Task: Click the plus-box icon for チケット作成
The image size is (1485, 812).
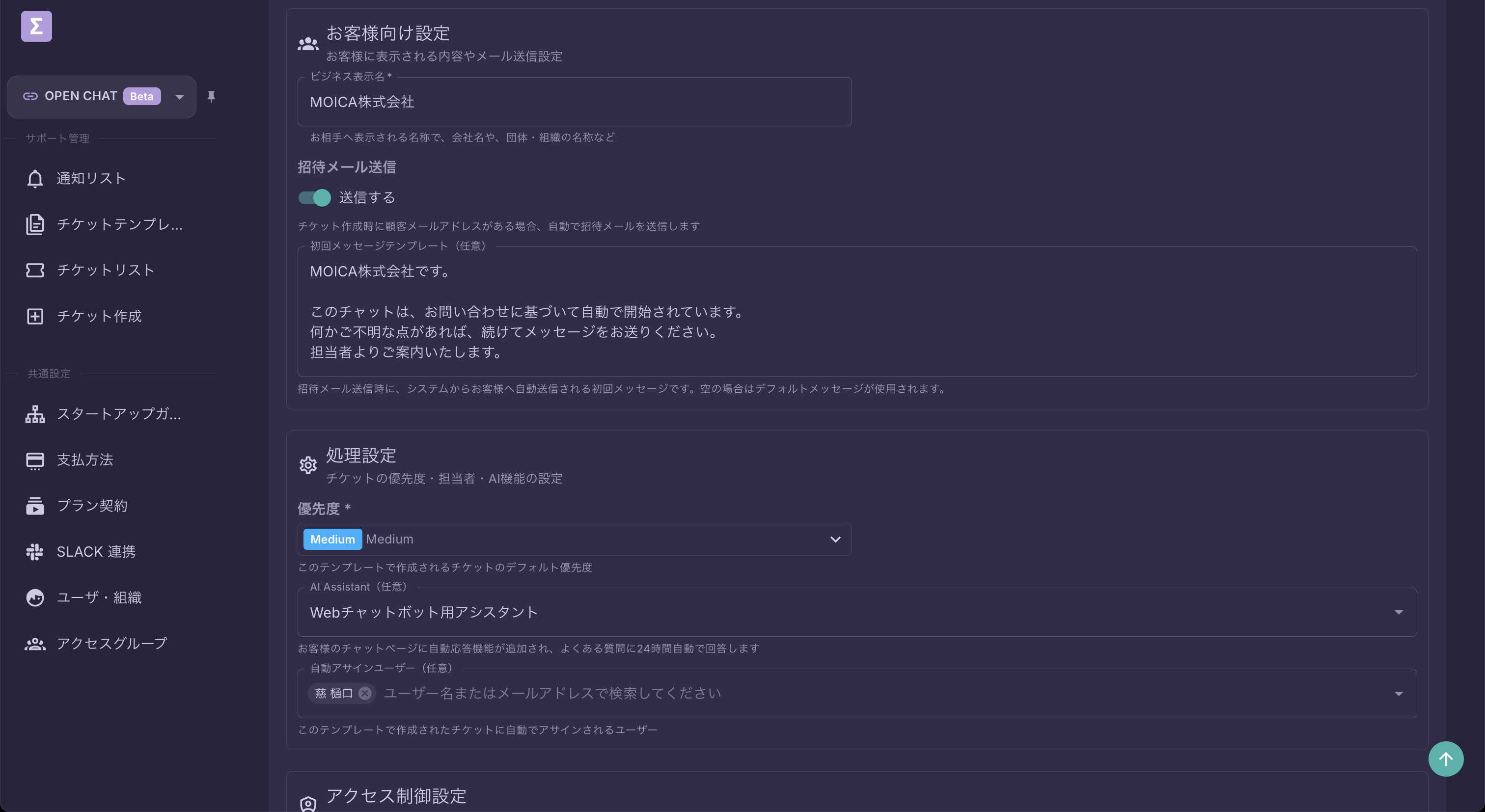Action: (35, 316)
